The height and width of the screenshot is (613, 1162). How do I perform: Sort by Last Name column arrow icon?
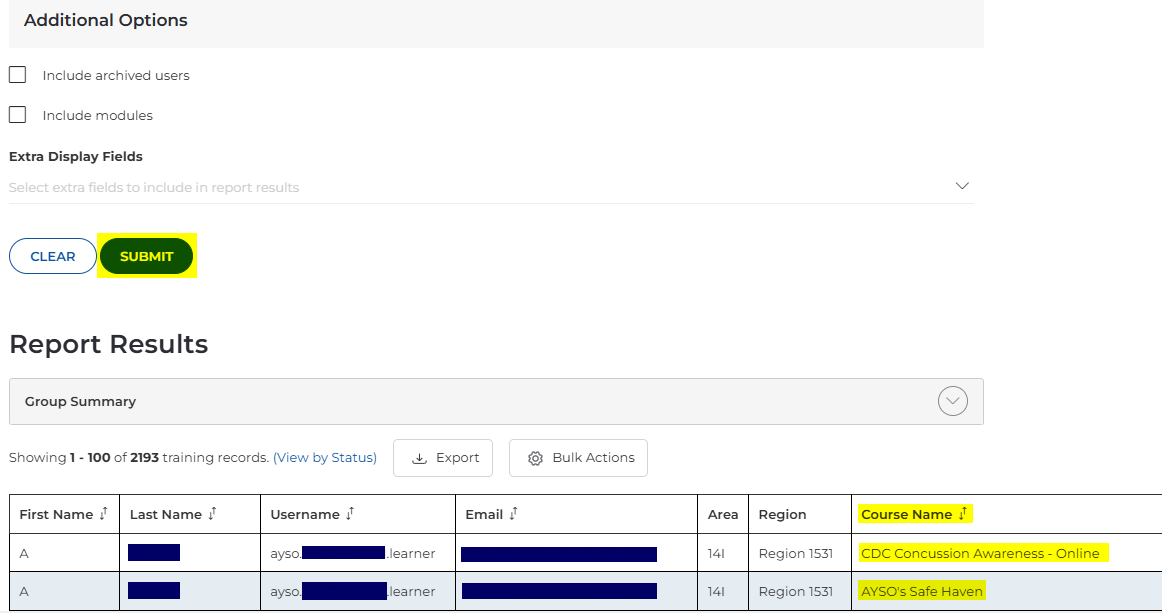tap(212, 514)
